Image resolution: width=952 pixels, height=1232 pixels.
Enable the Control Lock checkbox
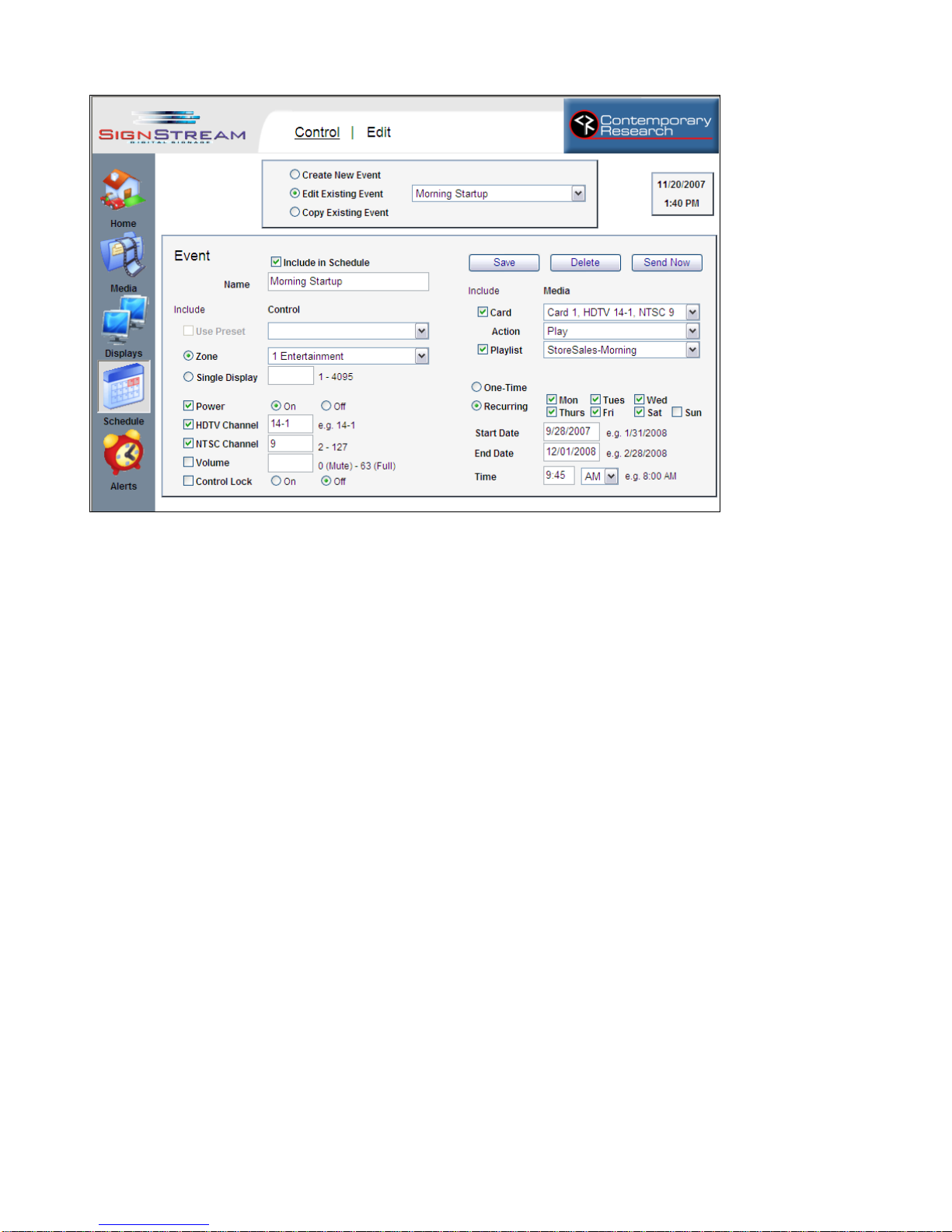click(188, 481)
